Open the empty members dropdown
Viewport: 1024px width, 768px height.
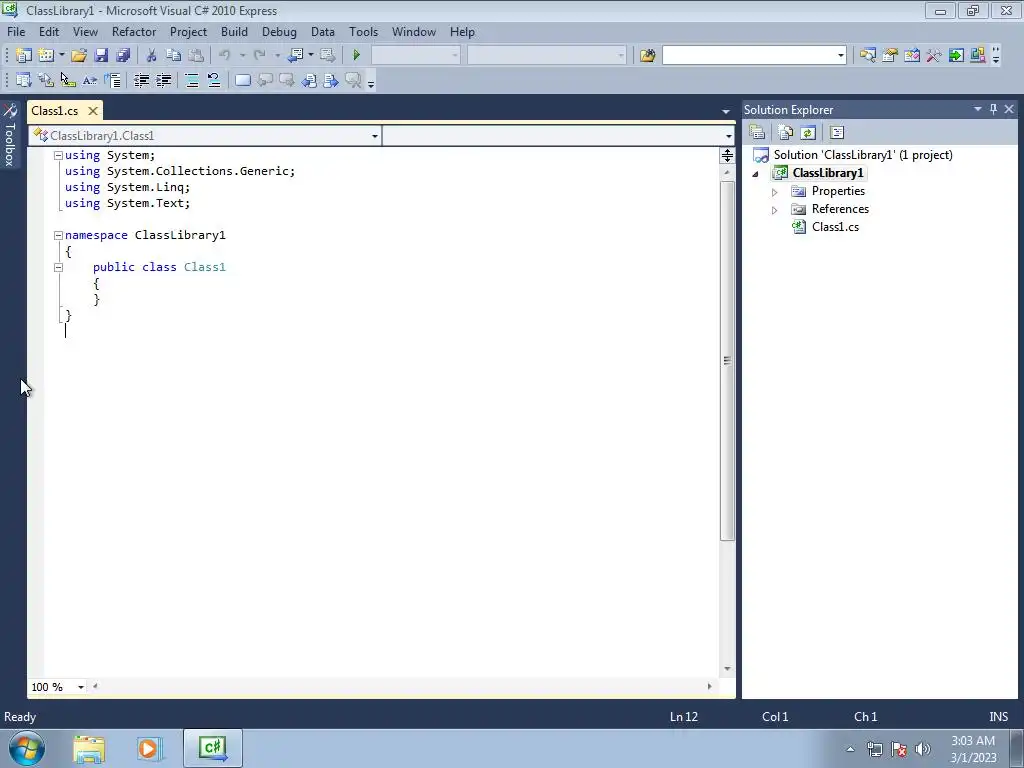tap(729, 136)
